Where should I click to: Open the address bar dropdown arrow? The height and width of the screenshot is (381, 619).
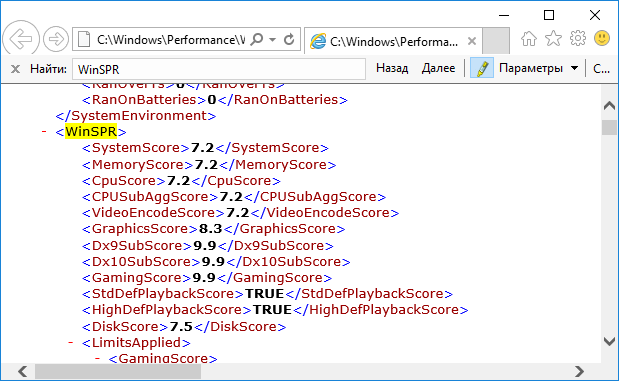(x=272, y=39)
